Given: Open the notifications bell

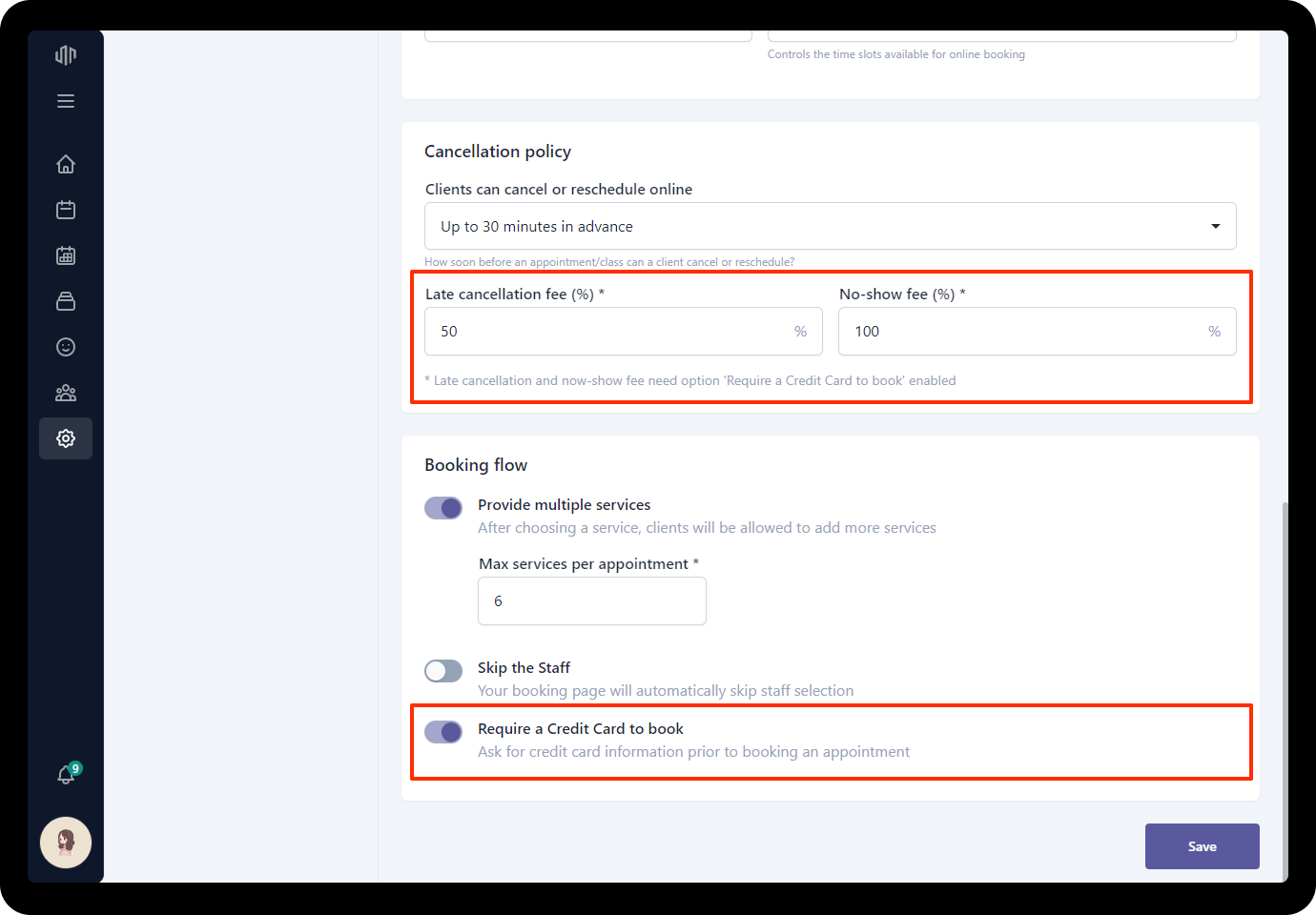Looking at the screenshot, I should (x=66, y=775).
